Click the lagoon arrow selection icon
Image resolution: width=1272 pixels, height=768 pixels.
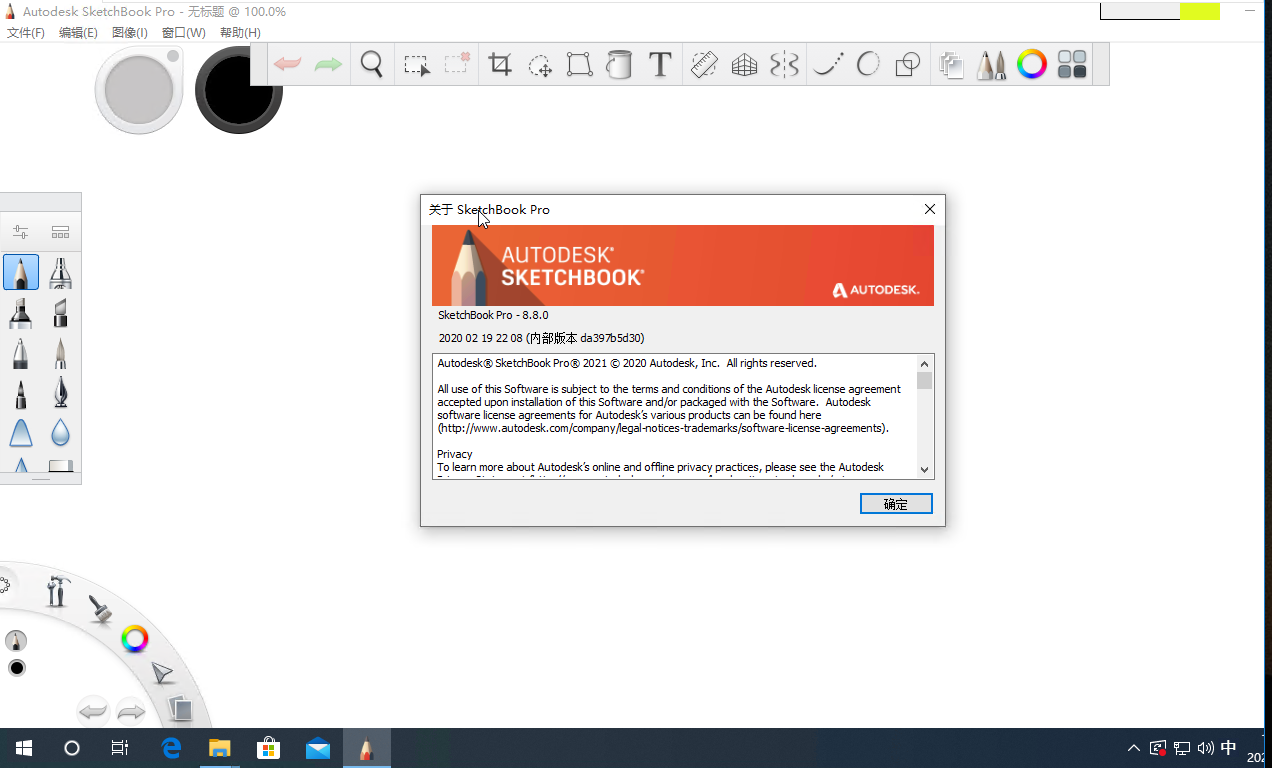pos(162,673)
